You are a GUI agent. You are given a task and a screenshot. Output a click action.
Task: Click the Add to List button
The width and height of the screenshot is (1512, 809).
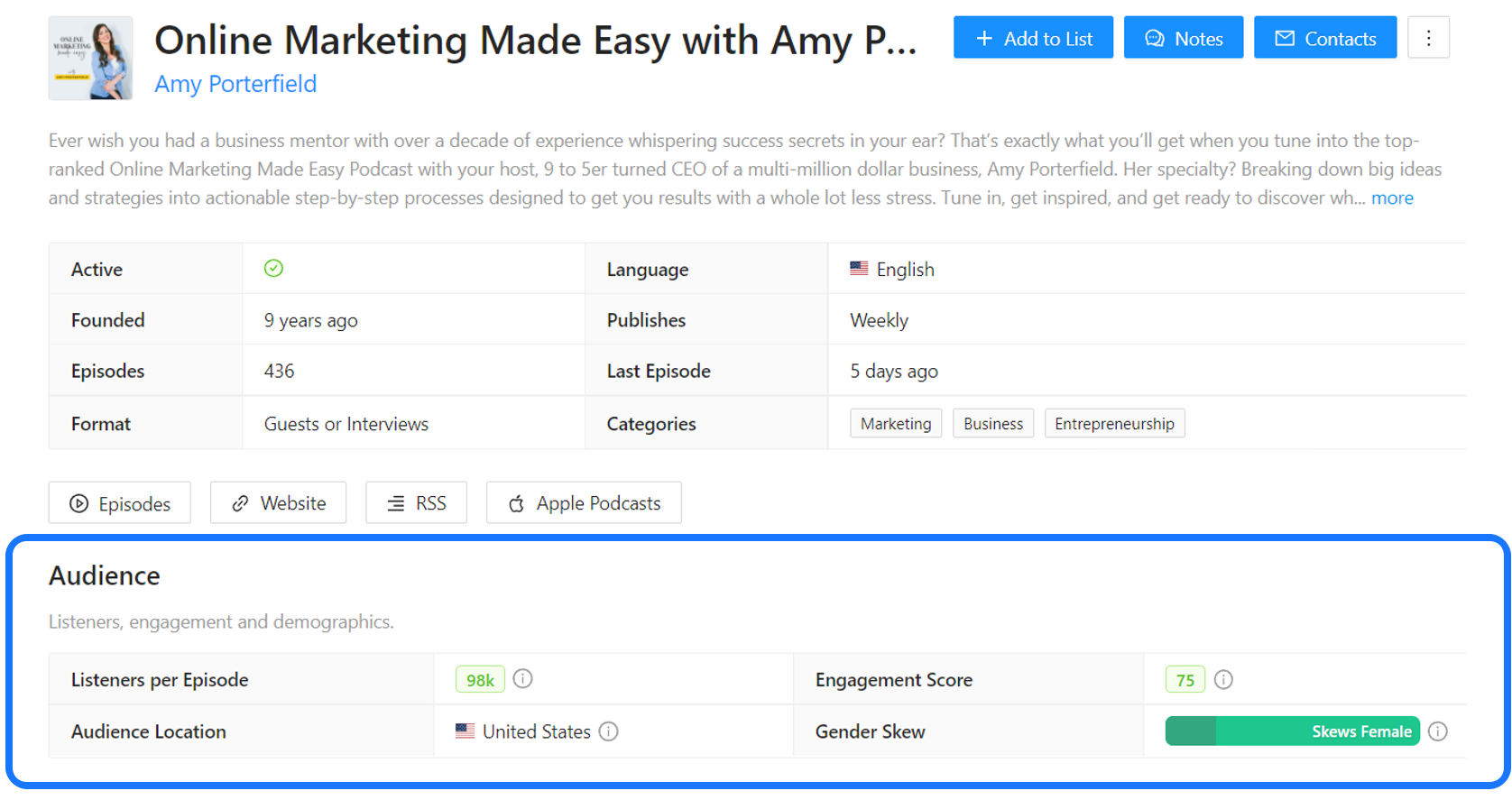[x=1033, y=38]
